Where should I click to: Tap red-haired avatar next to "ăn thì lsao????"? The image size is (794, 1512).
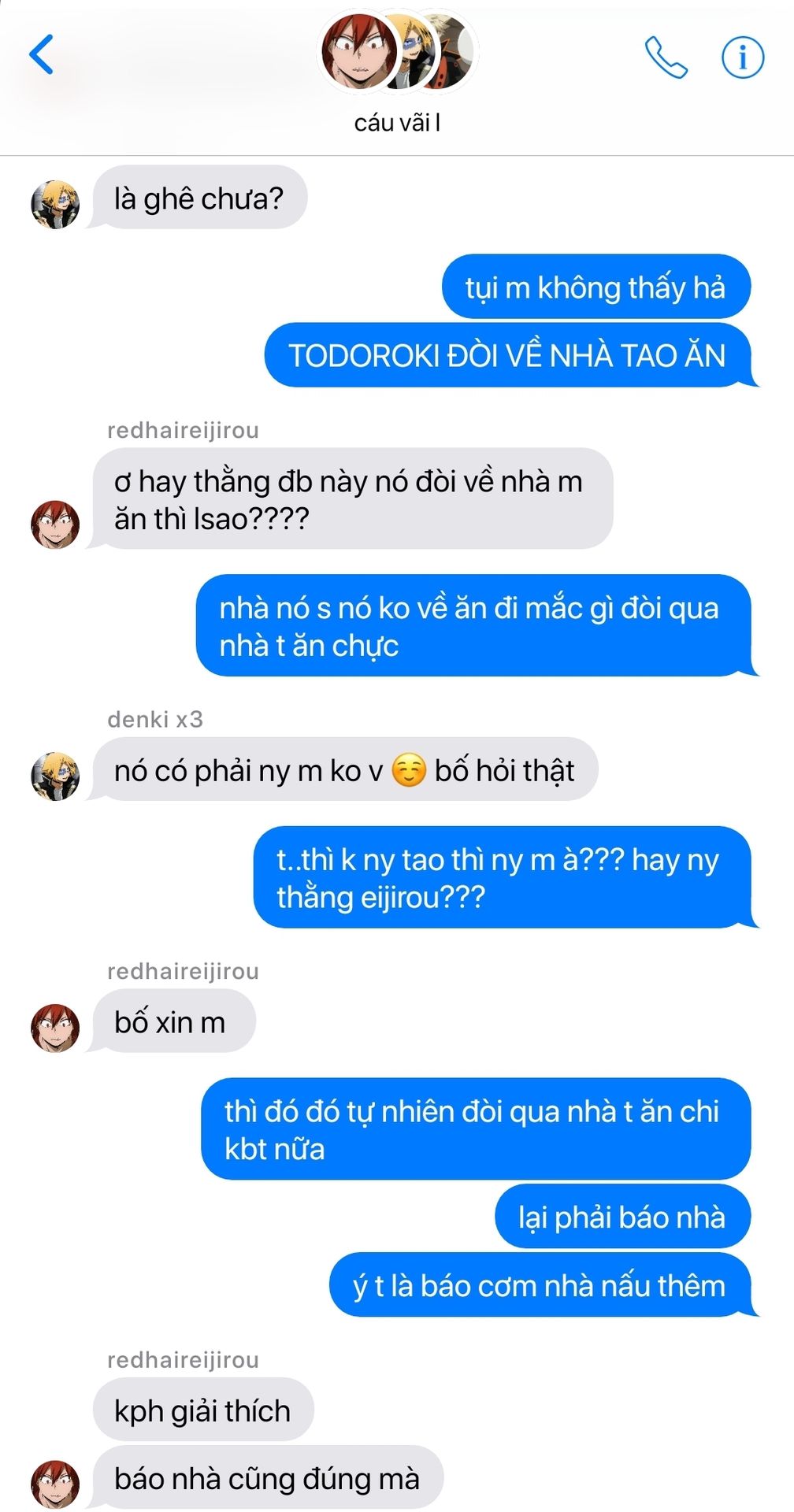[x=55, y=524]
